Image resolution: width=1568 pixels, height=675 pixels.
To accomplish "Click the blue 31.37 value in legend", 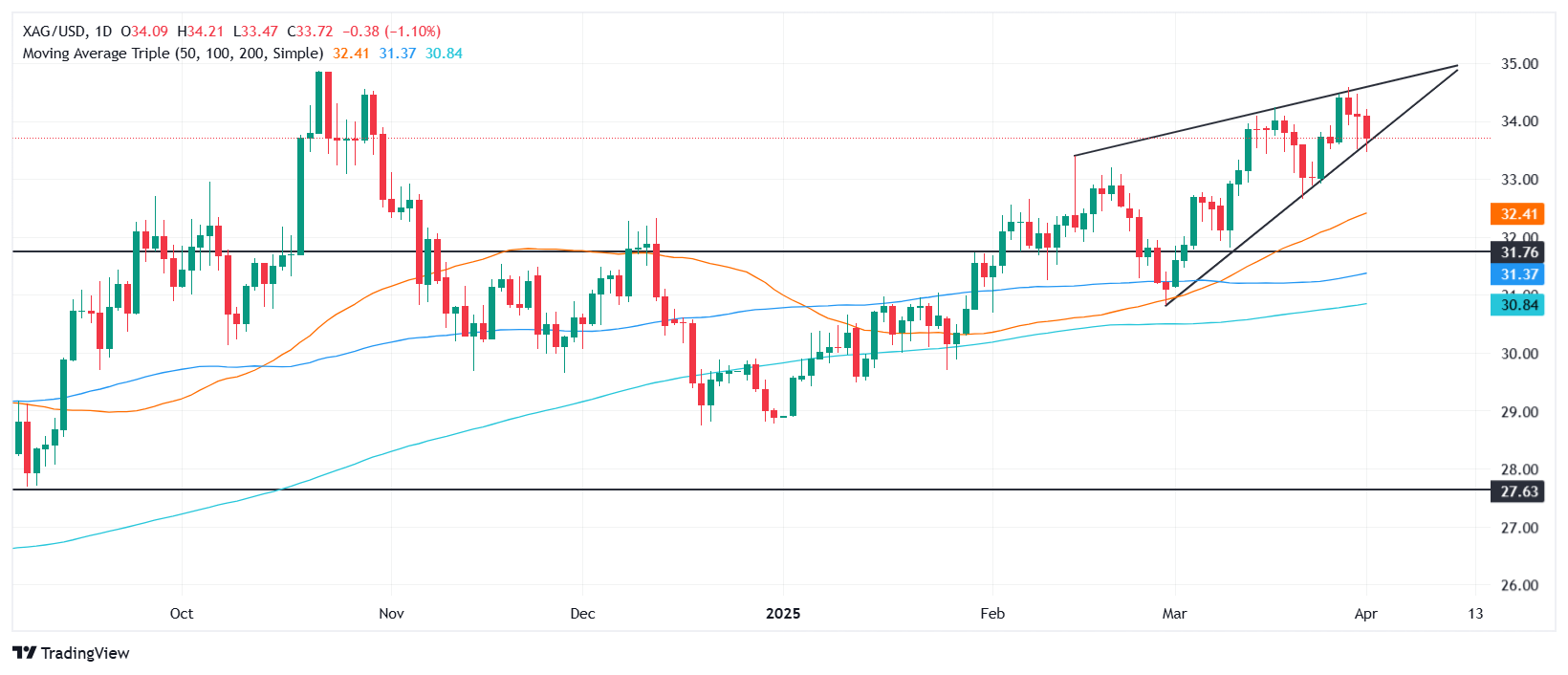I will tap(398, 54).
